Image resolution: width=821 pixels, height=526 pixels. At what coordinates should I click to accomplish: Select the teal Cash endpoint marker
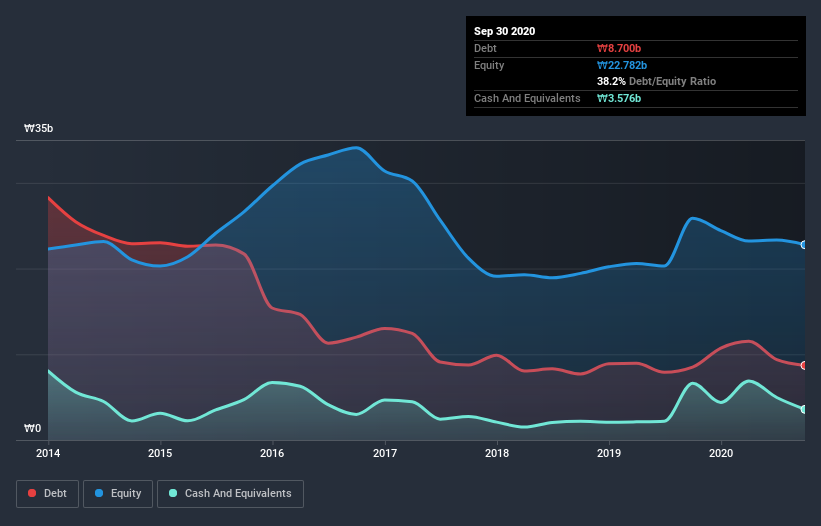point(804,409)
